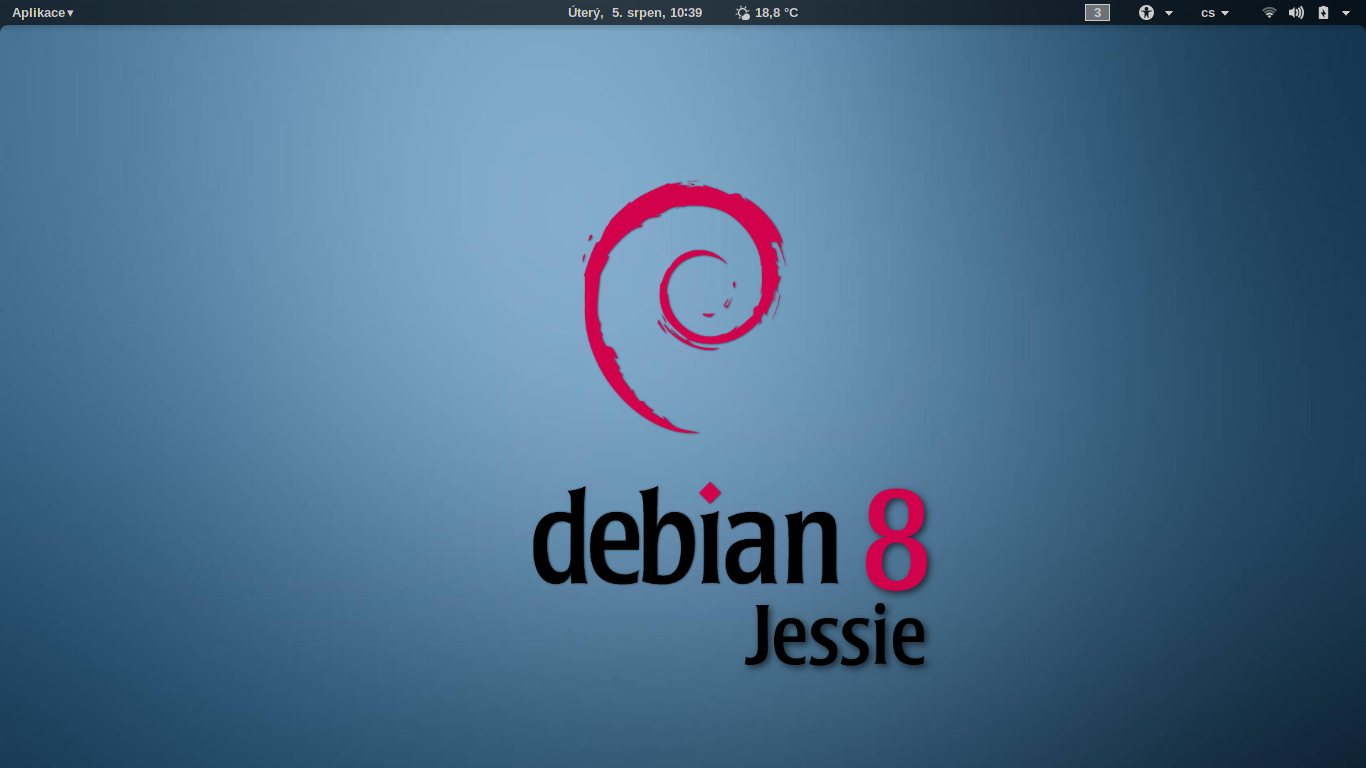Expand the system menu arrow after battery

click(x=1345, y=13)
